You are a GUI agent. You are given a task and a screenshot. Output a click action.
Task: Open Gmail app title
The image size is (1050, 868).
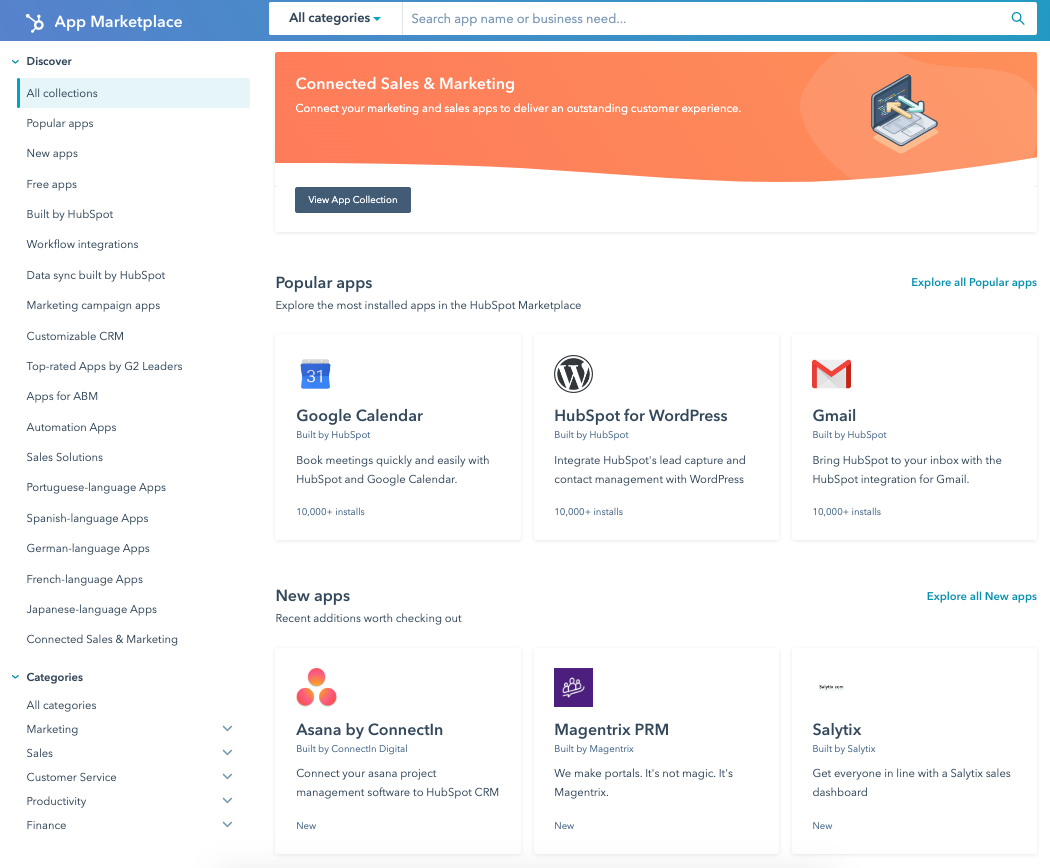point(834,416)
